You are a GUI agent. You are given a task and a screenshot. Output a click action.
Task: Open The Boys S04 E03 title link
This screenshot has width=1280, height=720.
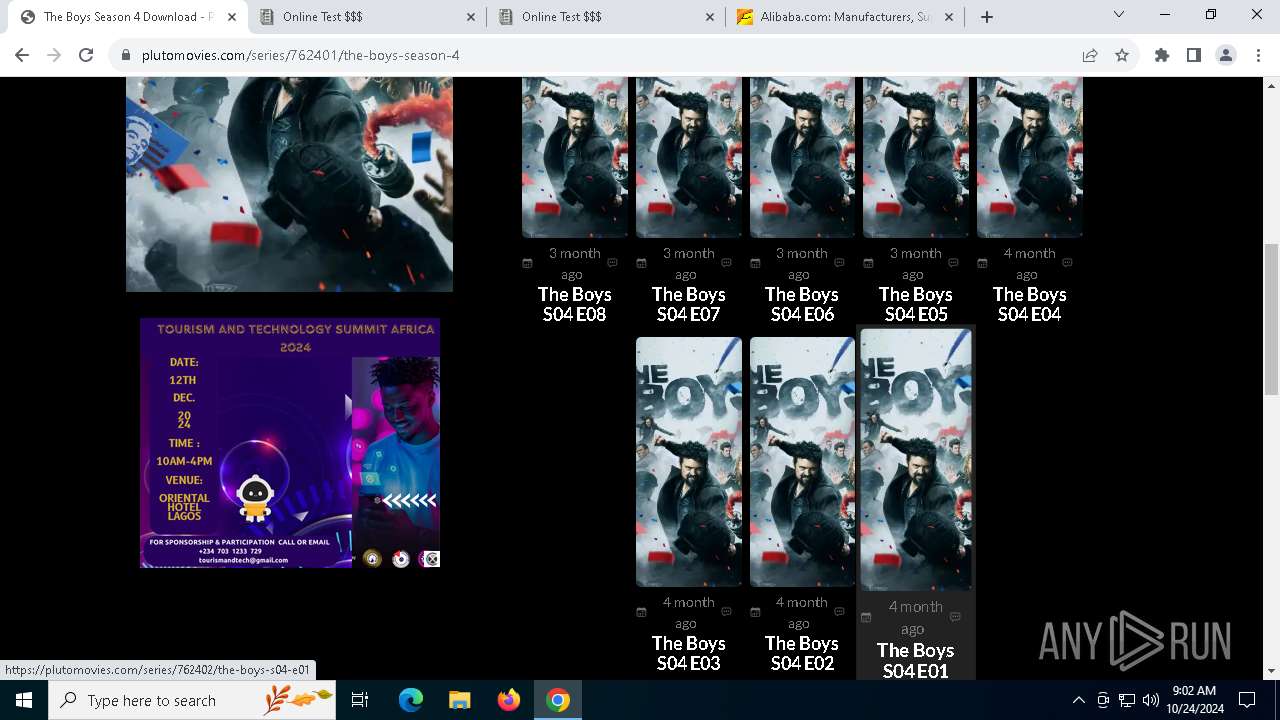pos(689,653)
